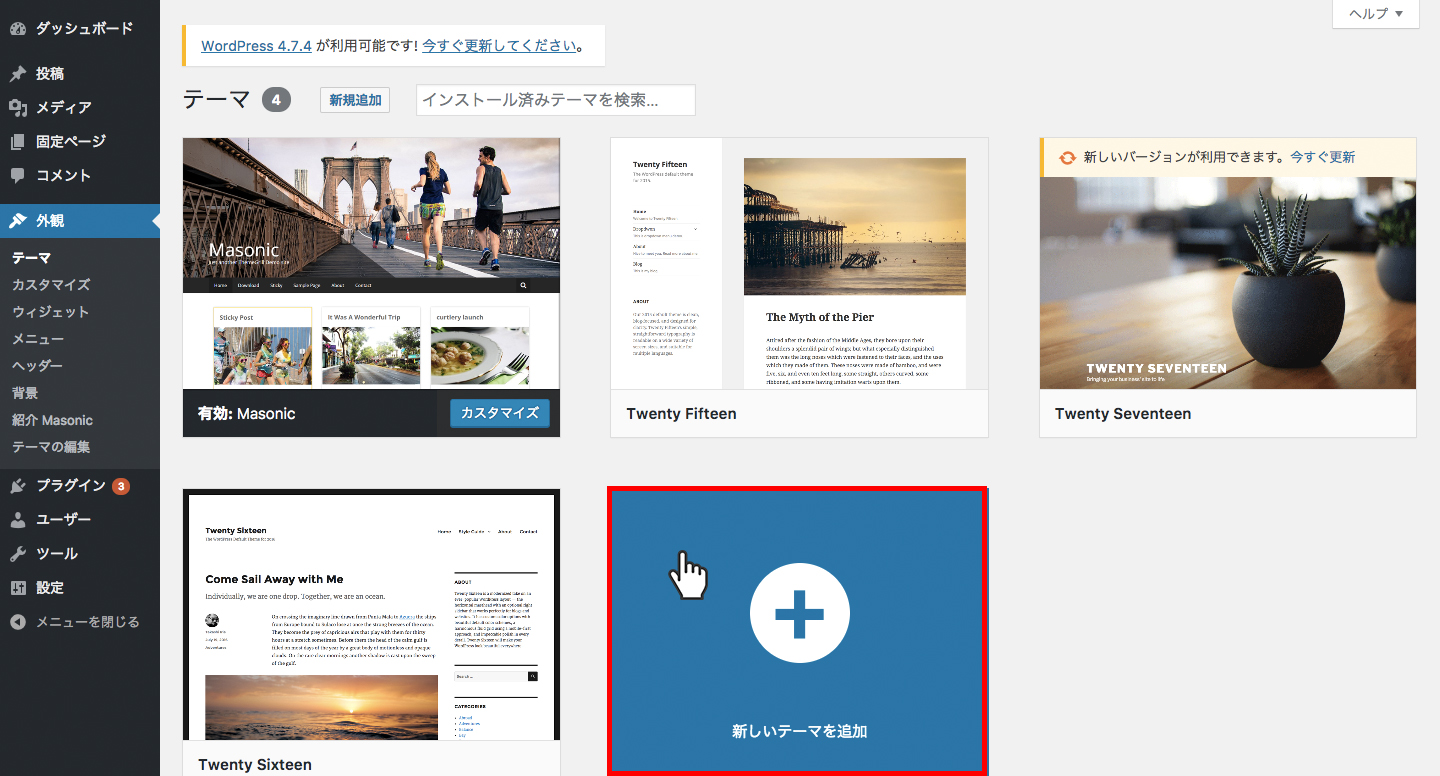The image size is (1440, 776).
Task: Click the Settings sliders icon
Action: 18,588
